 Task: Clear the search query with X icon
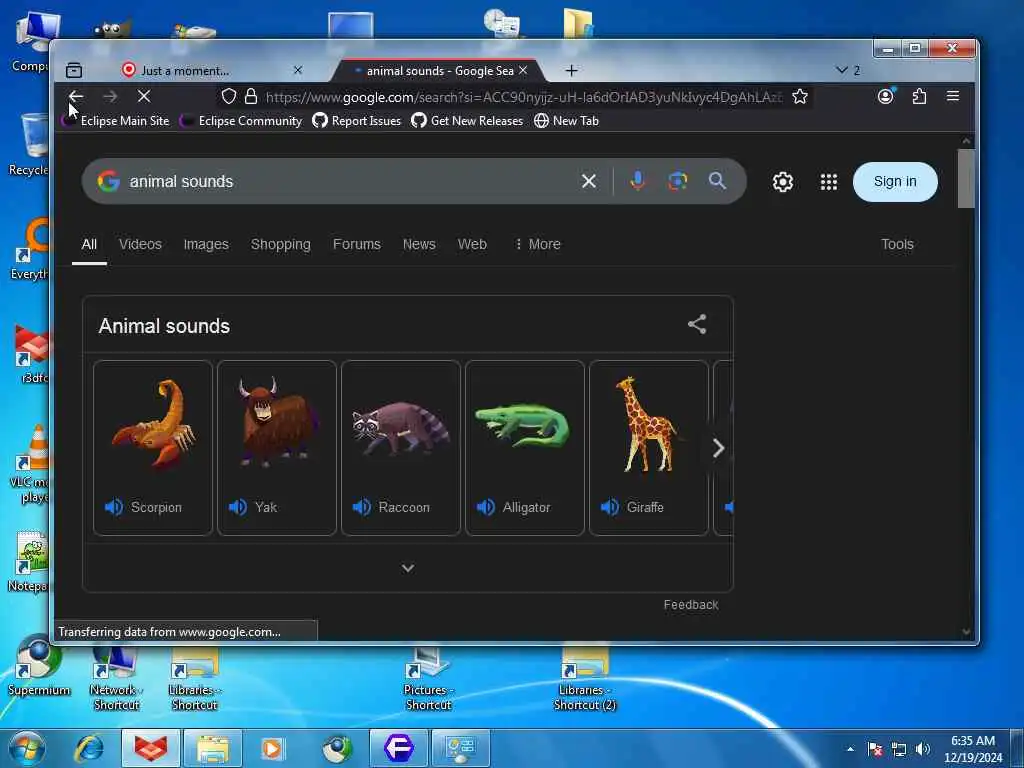[588, 182]
